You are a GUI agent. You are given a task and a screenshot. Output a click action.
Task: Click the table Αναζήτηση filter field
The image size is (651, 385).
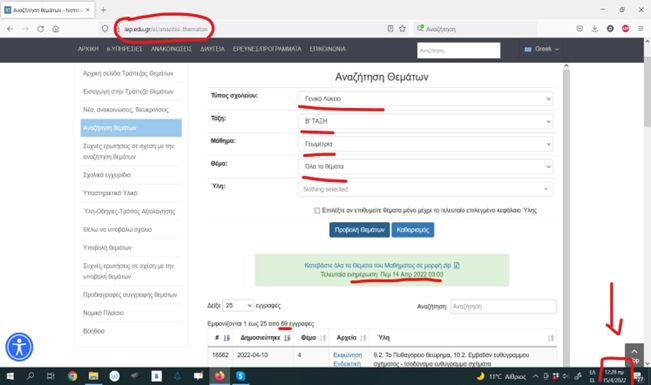[503, 307]
